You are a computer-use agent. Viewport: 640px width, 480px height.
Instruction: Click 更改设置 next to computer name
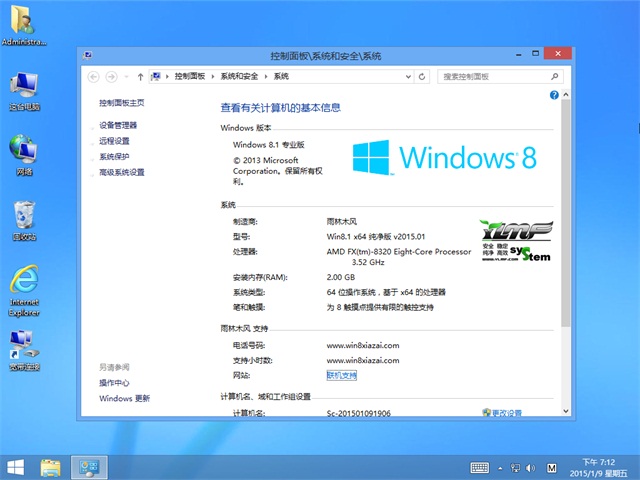[501, 413]
